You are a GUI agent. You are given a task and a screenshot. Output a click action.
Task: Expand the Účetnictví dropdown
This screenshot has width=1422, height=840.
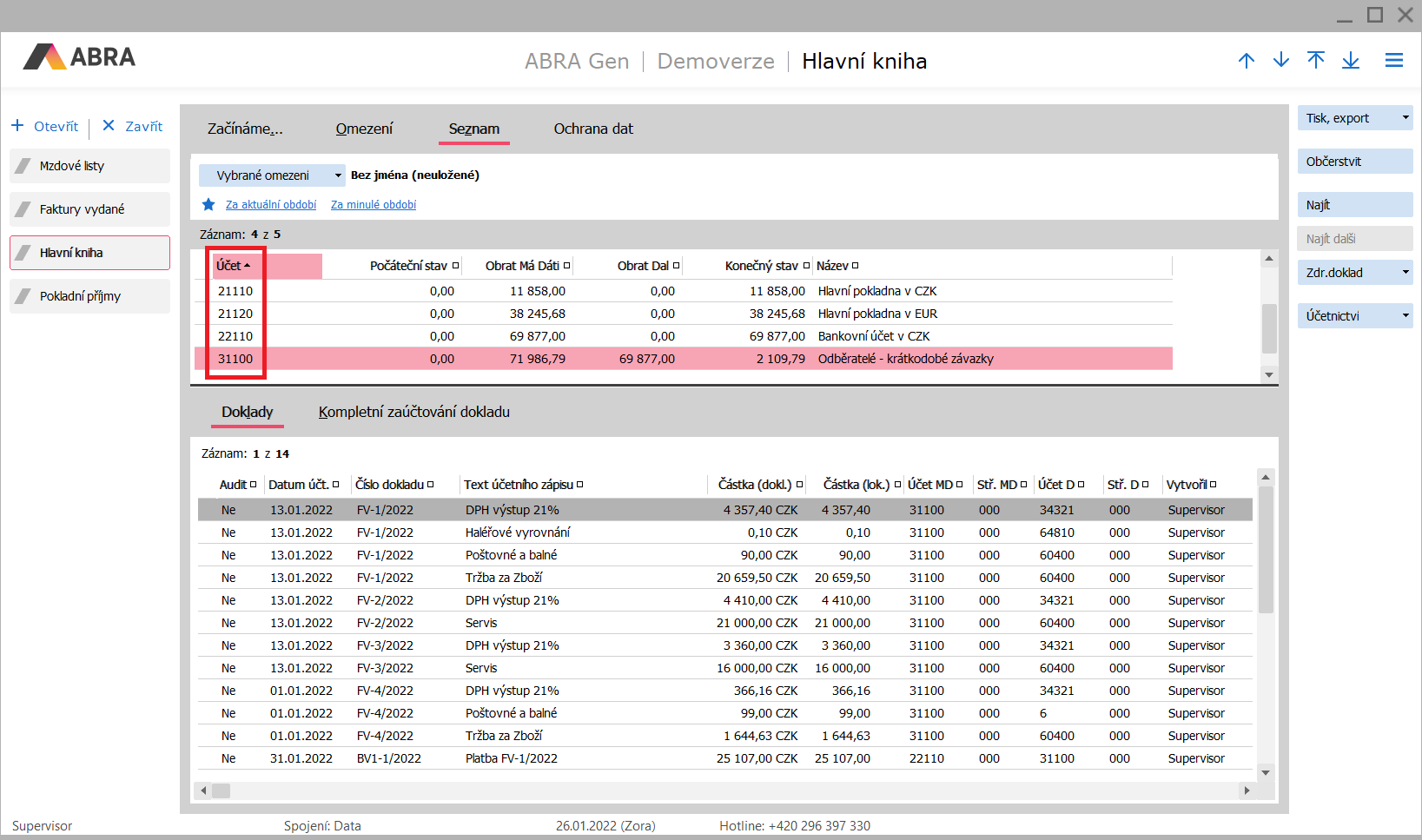coord(1405,316)
